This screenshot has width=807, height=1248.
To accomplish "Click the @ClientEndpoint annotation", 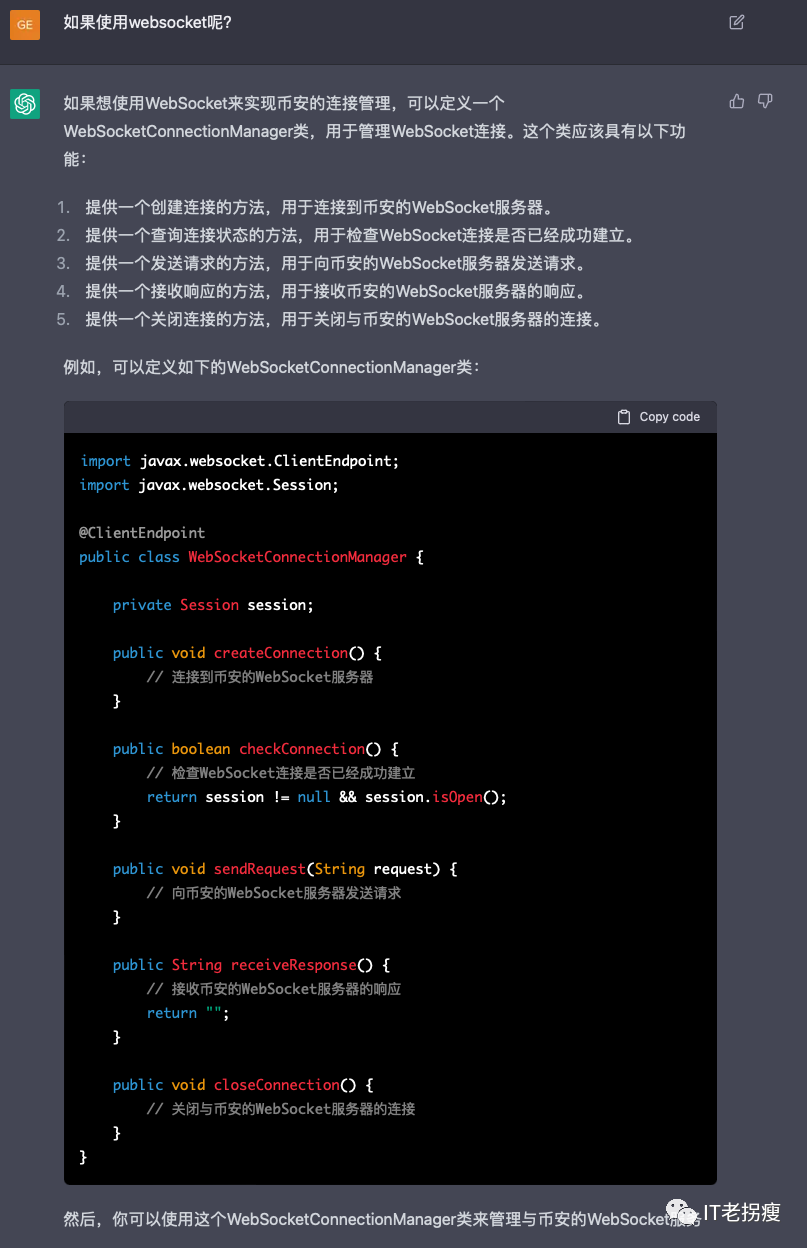I will (142, 533).
